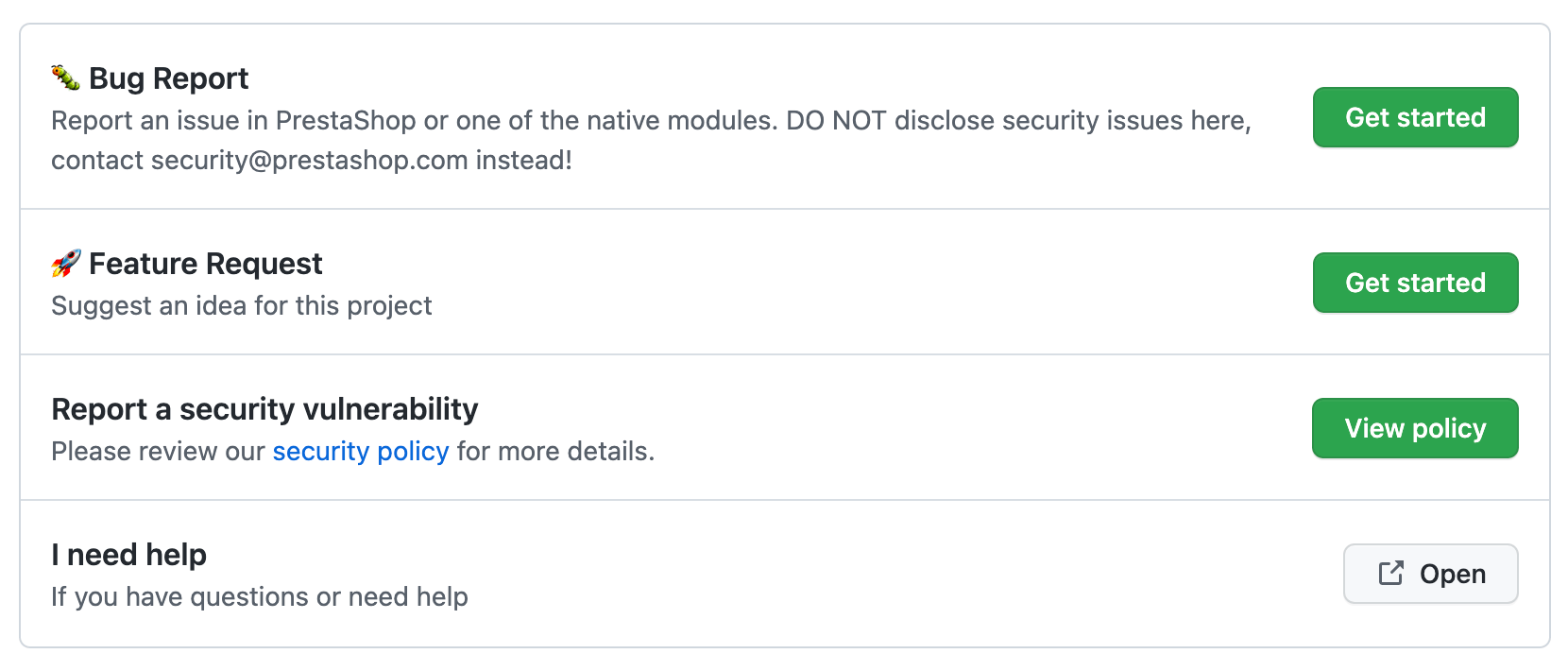The width and height of the screenshot is (1568, 671).
Task: Click the Feature Request title text
Action: click(205, 264)
